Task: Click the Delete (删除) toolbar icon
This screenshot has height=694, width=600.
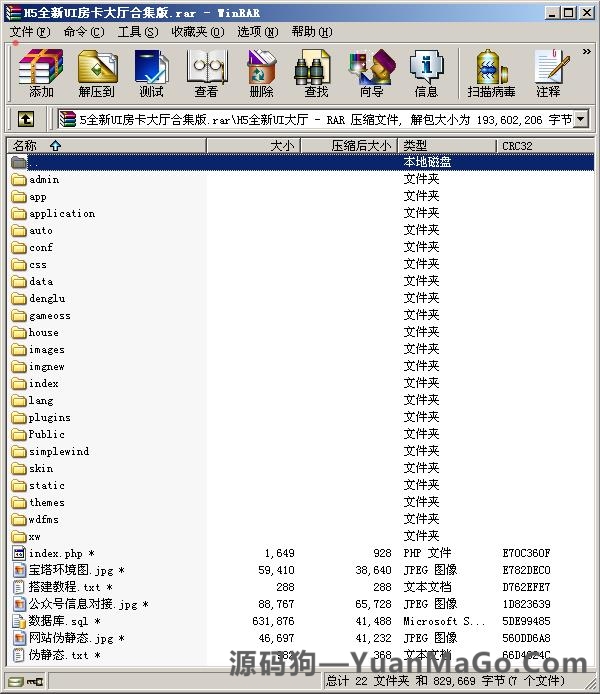Action: pyautogui.click(x=261, y=73)
